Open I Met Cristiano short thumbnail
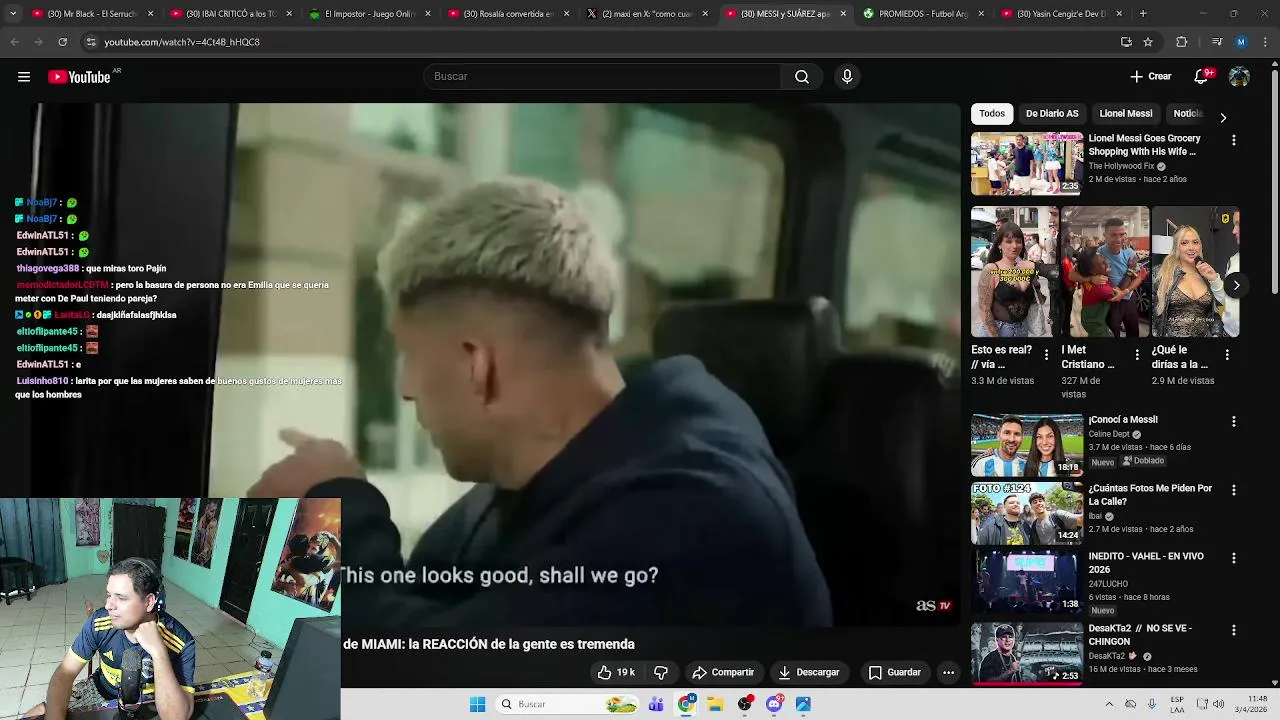Viewport: 1280px width, 720px height. point(1105,272)
